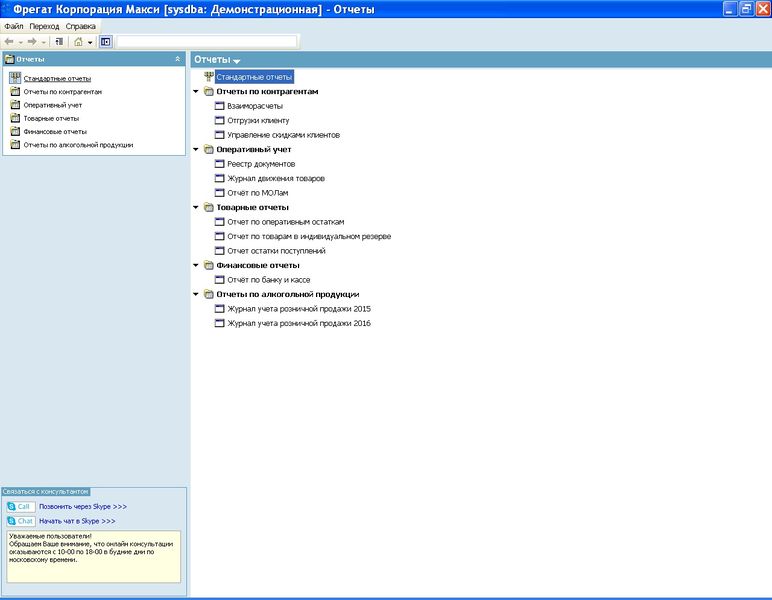Viewport: 772px width, 600px height.
Task: Collapse the Финансовые отчеты tree group
Action: (x=195, y=265)
